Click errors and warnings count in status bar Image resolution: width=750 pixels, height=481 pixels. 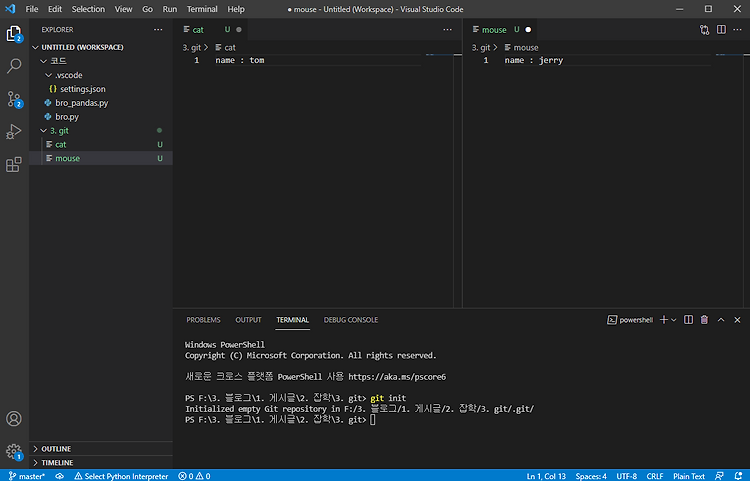pyautogui.click(x=194, y=476)
